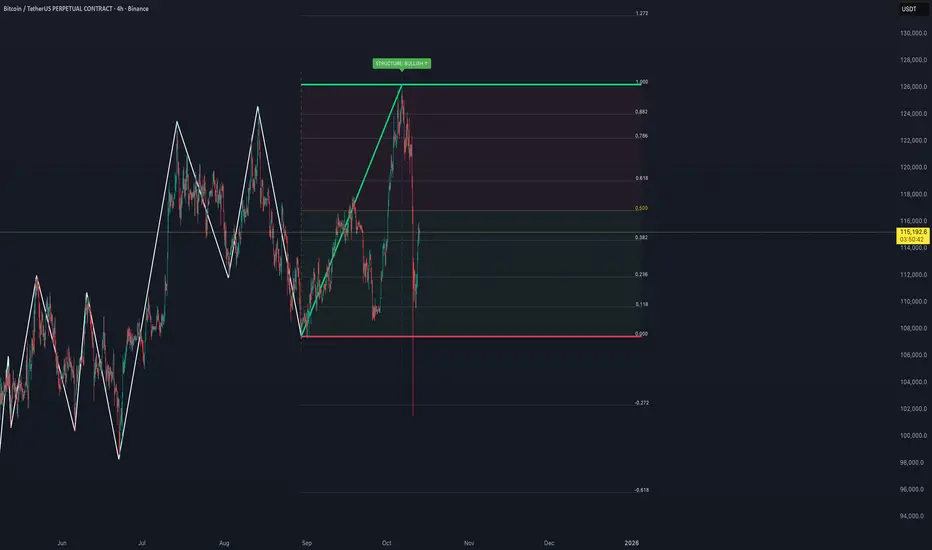This screenshot has width=932, height=550.
Task: Click 94,000.0 on the price scale
Action: coord(914,516)
